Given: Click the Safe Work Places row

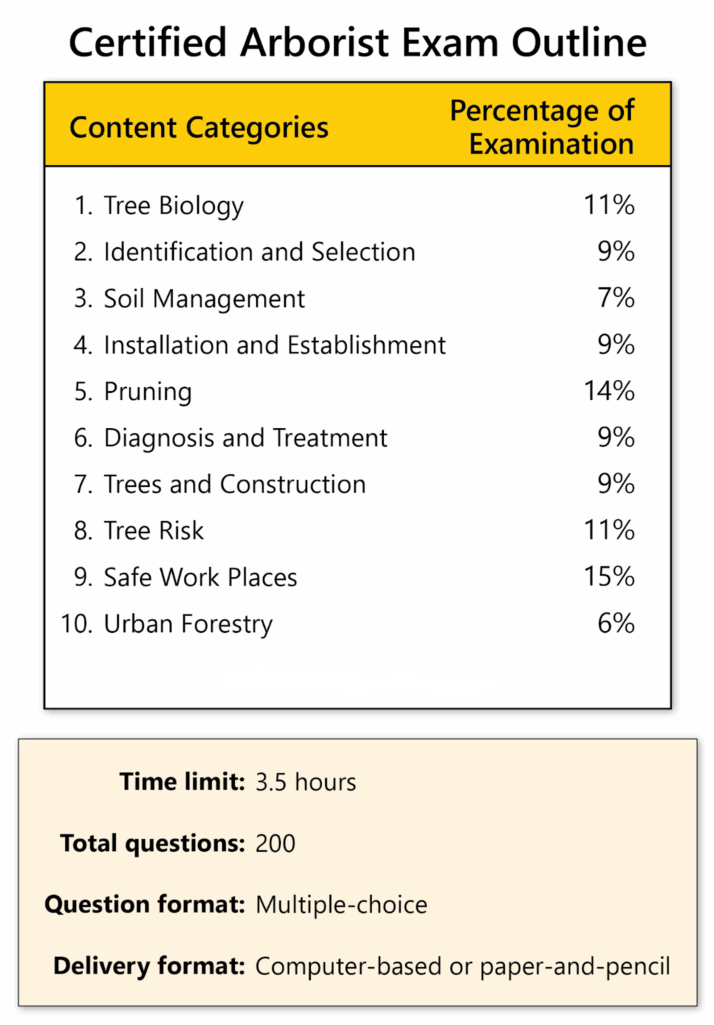Looking at the screenshot, I should coord(200,578).
